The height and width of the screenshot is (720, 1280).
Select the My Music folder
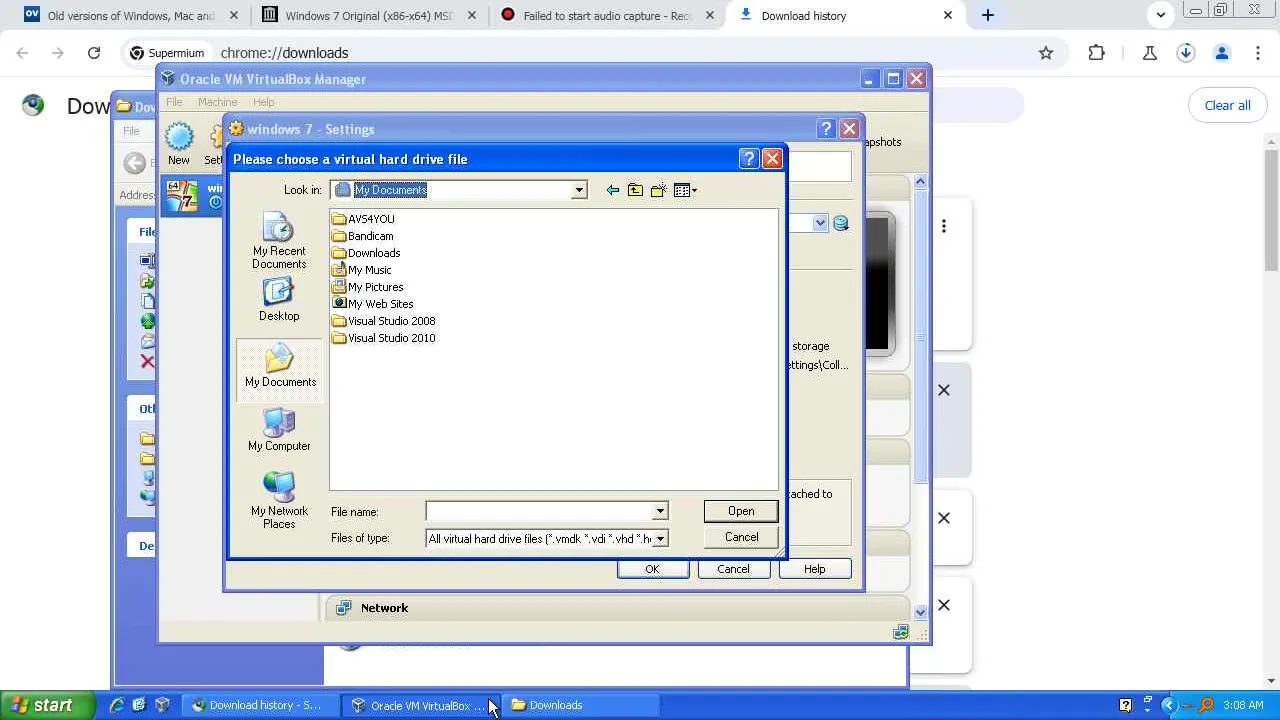click(362, 270)
